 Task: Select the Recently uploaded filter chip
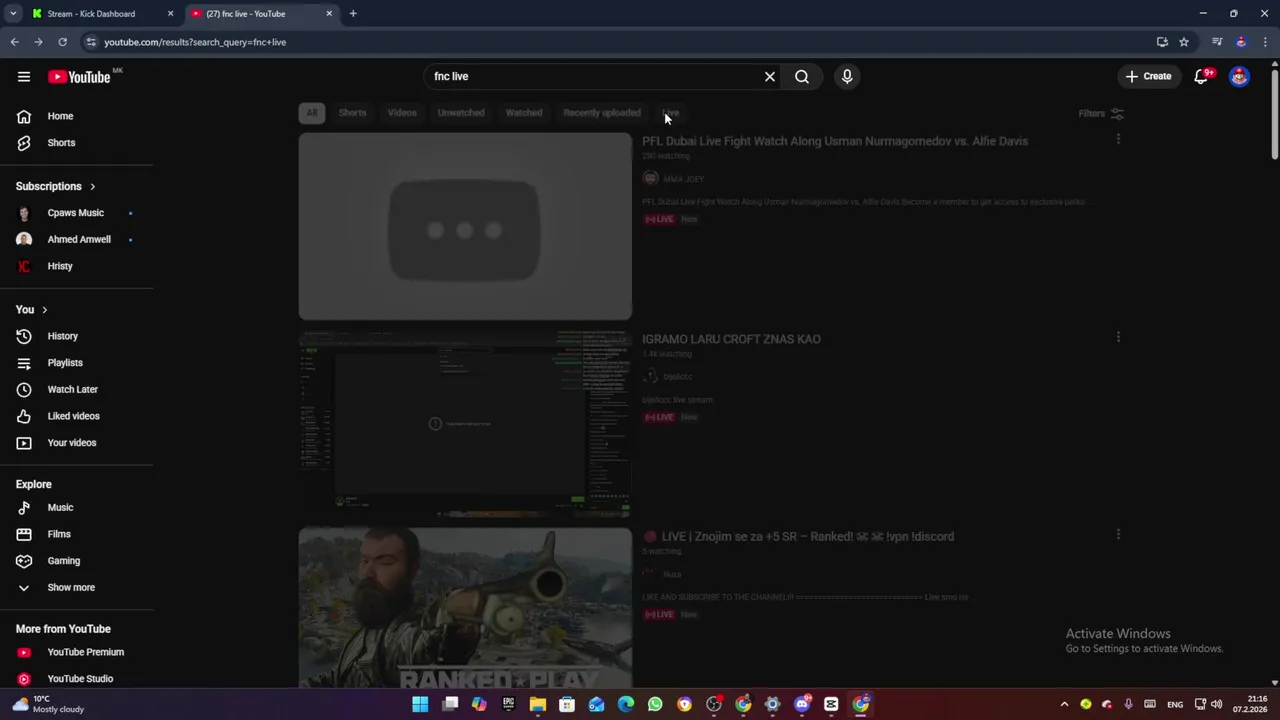tap(602, 113)
